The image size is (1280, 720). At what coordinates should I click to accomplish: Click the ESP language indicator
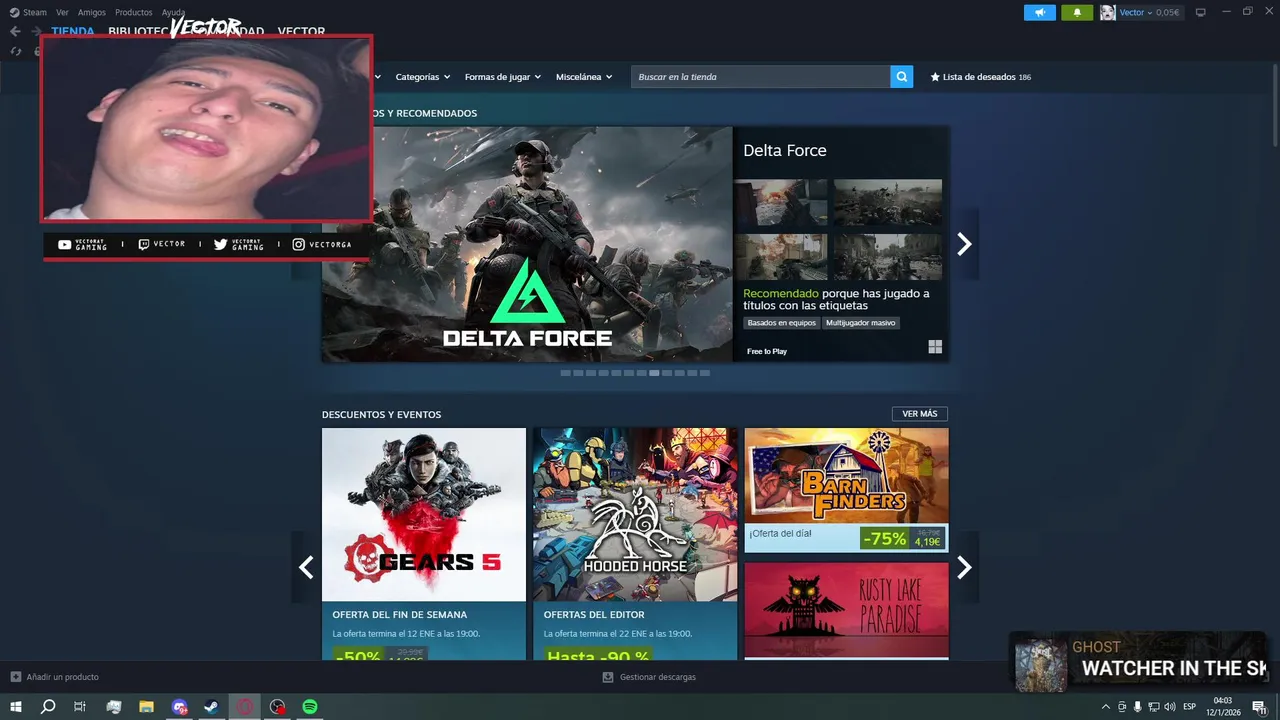point(1190,707)
